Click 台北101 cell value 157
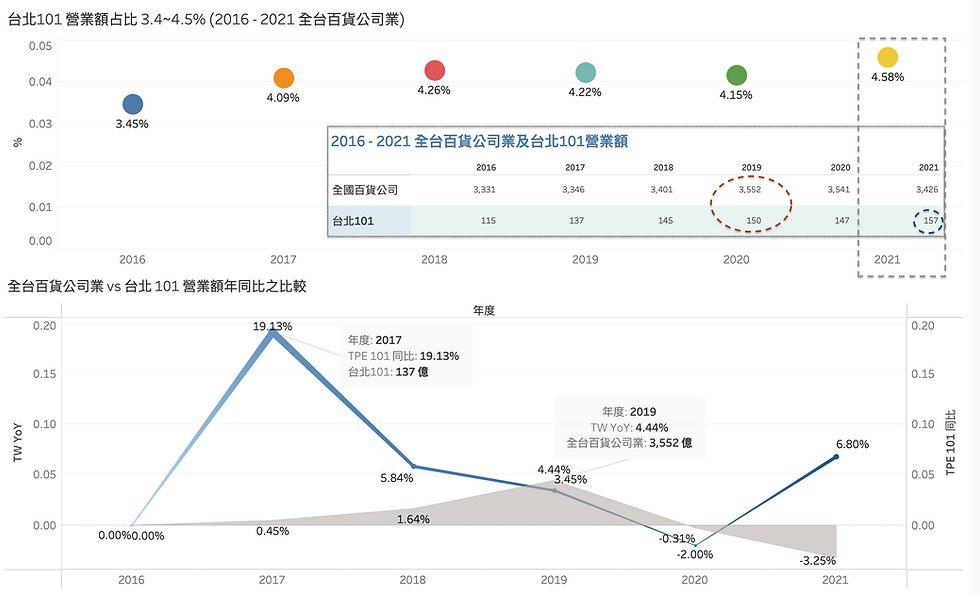The image size is (980, 595). pyautogui.click(x=931, y=221)
